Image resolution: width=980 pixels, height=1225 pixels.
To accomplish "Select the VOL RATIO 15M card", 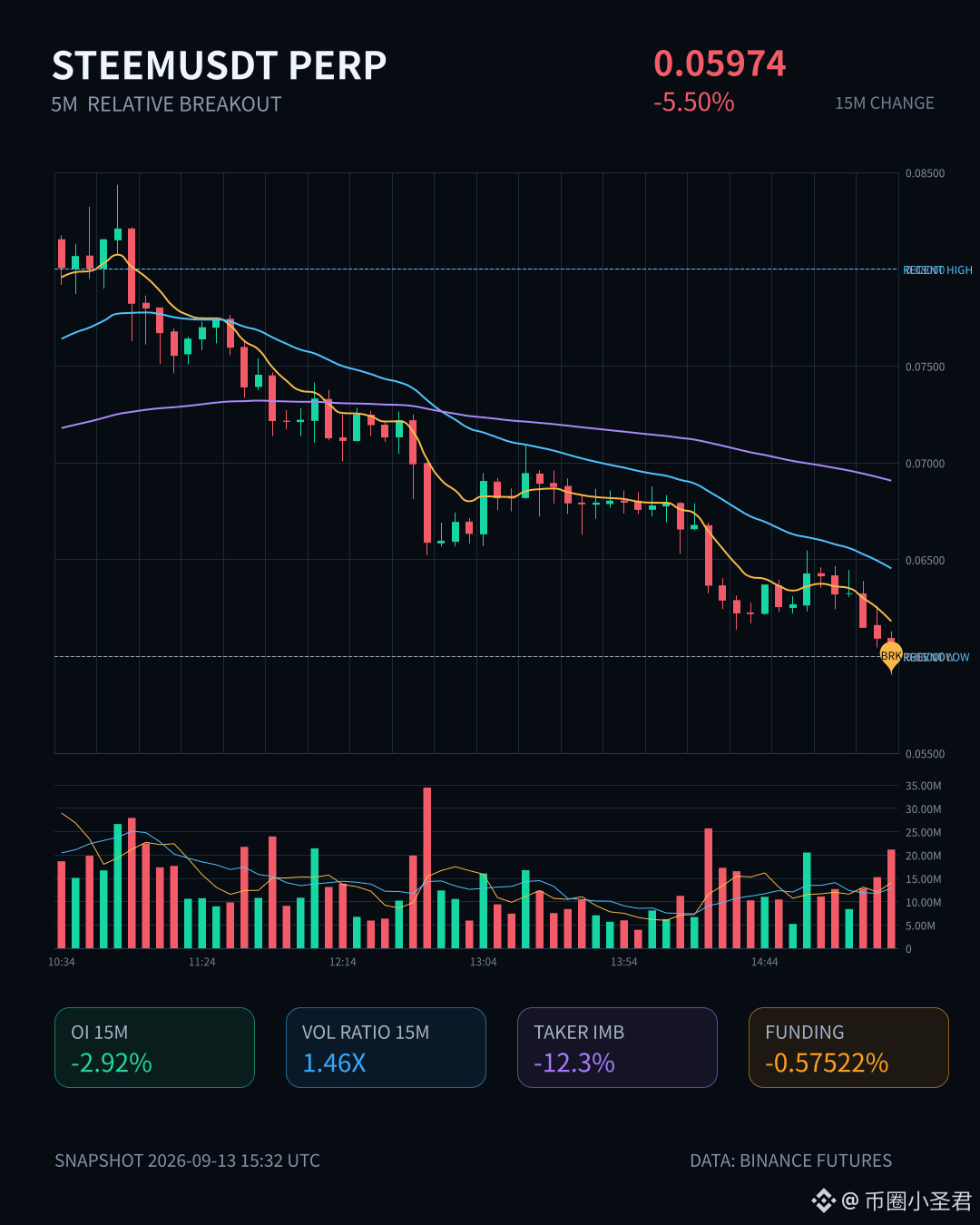I will [x=386, y=1047].
